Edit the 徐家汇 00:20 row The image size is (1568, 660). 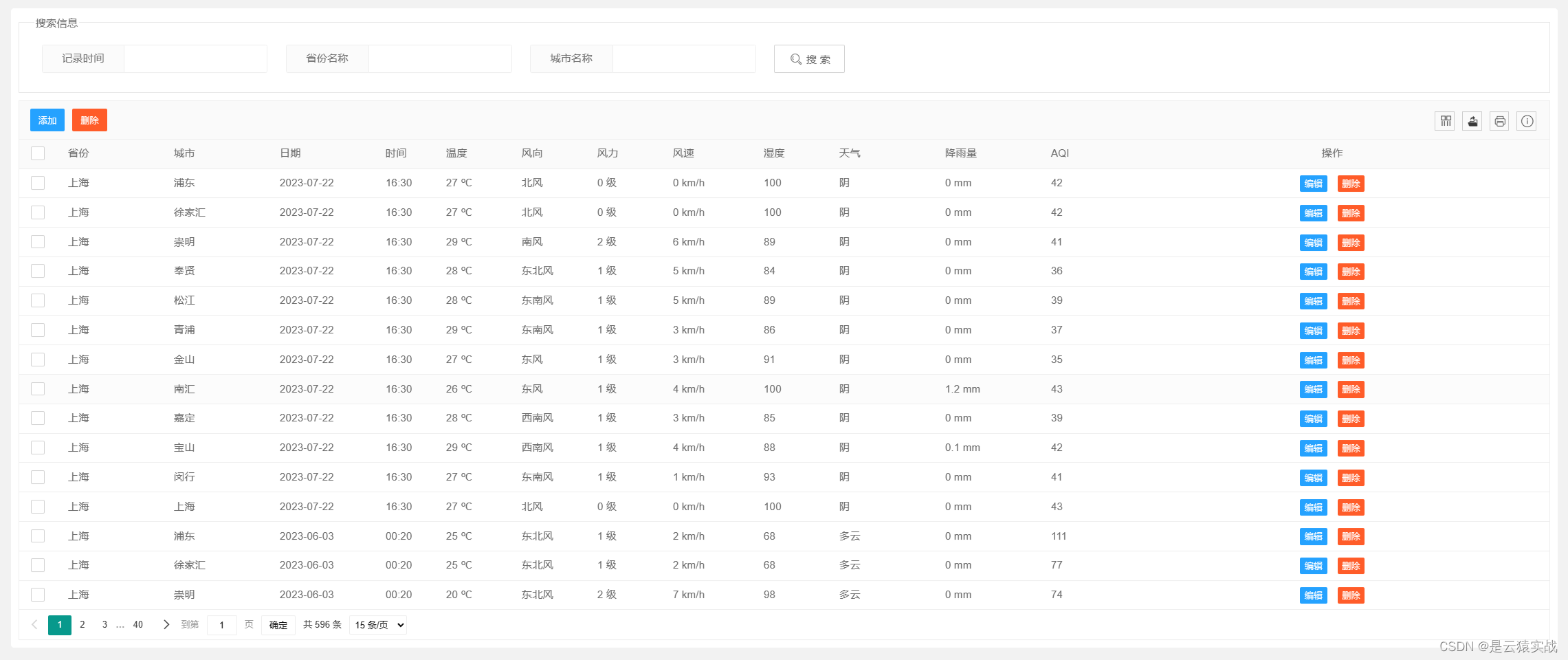1313,566
